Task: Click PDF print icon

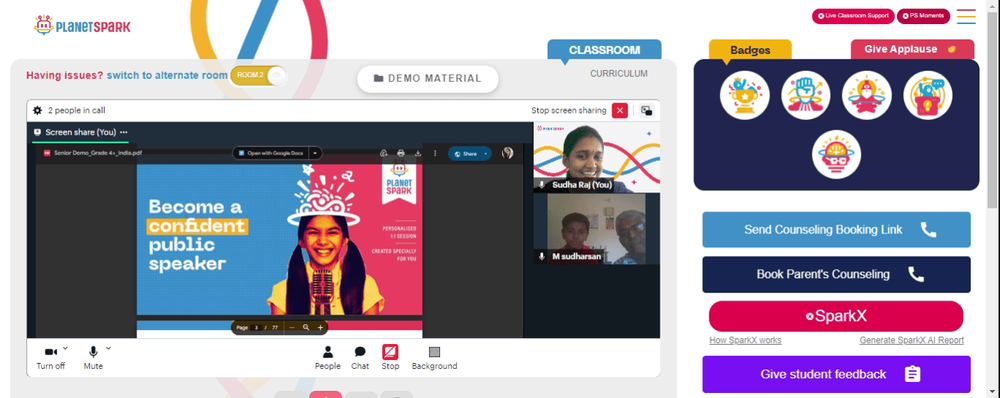Action: coord(401,153)
